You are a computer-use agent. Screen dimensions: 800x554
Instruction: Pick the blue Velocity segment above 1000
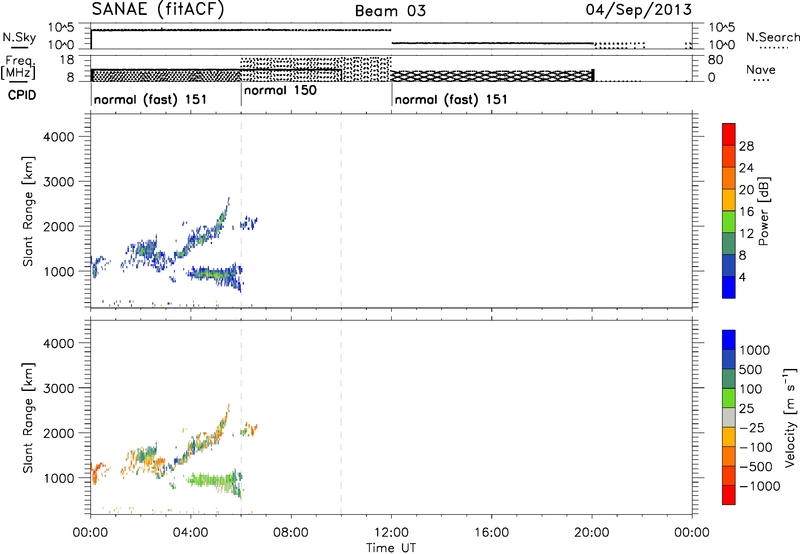click(x=729, y=340)
